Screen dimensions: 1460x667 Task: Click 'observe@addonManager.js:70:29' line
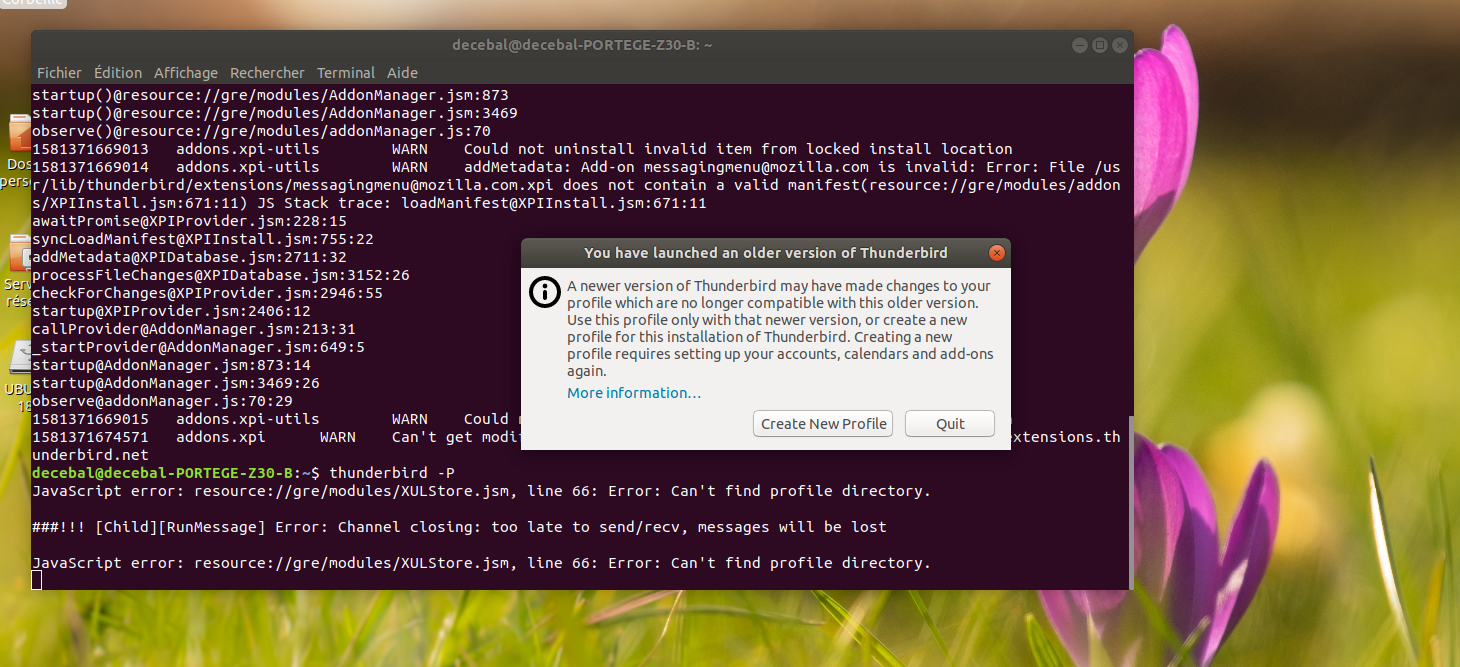[x=162, y=401]
